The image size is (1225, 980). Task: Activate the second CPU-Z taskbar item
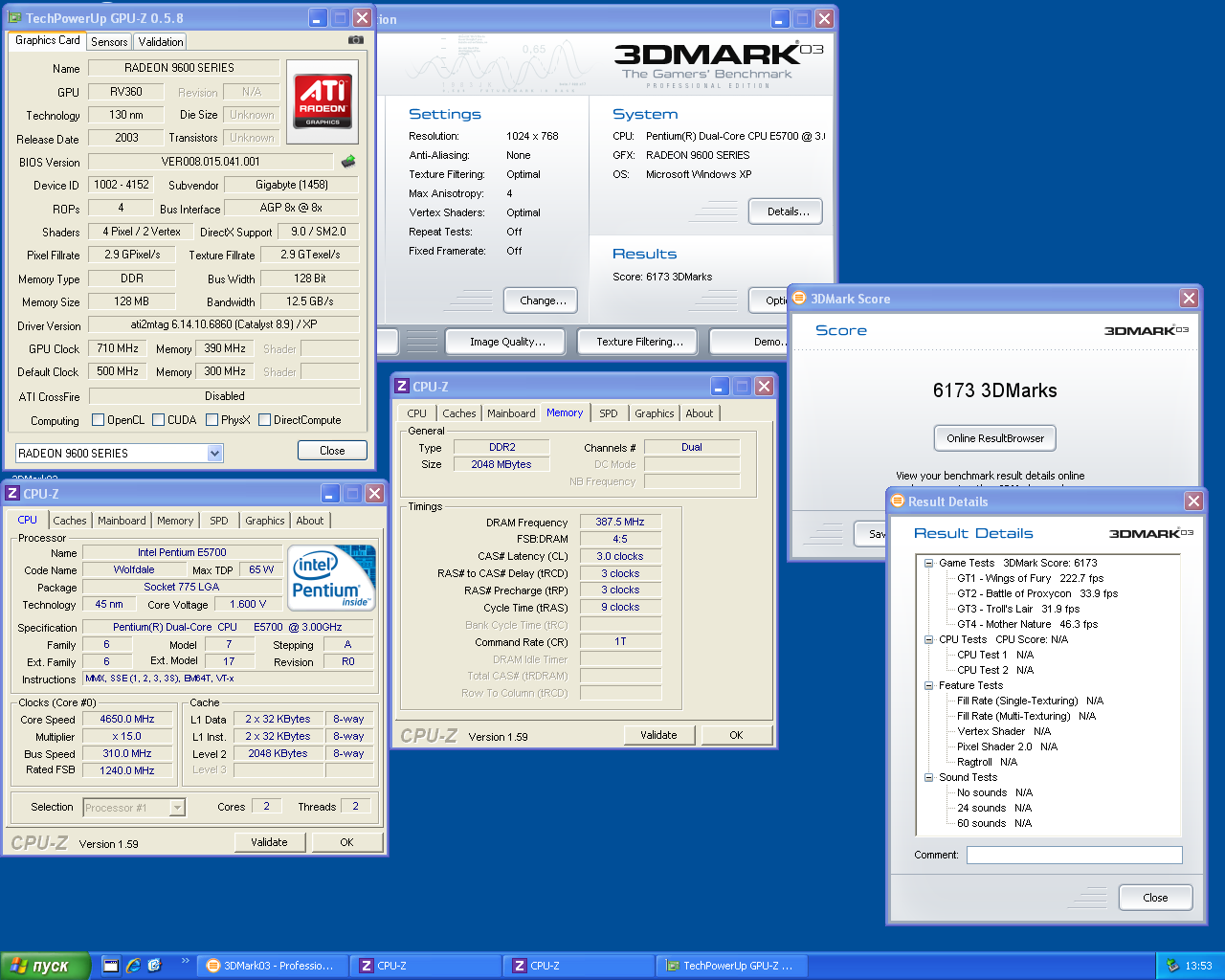coord(578,966)
